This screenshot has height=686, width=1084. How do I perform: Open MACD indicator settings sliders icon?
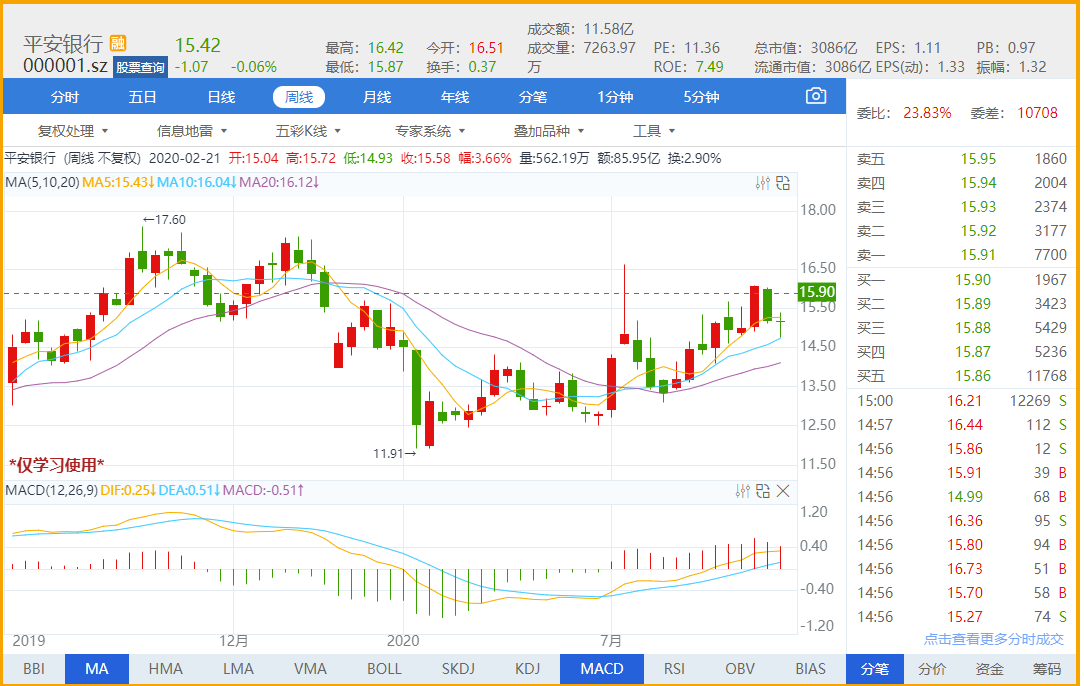[742, 491]
